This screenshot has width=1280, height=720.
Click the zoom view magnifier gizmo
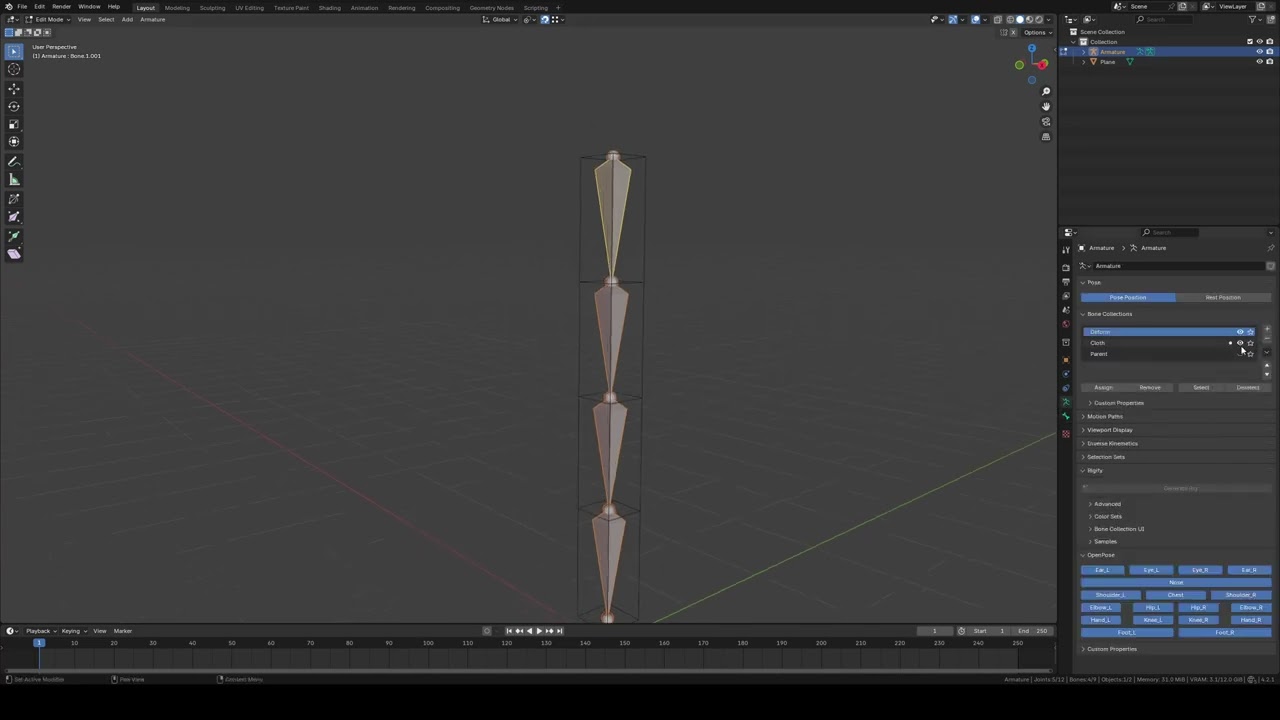click(1046, 91)
